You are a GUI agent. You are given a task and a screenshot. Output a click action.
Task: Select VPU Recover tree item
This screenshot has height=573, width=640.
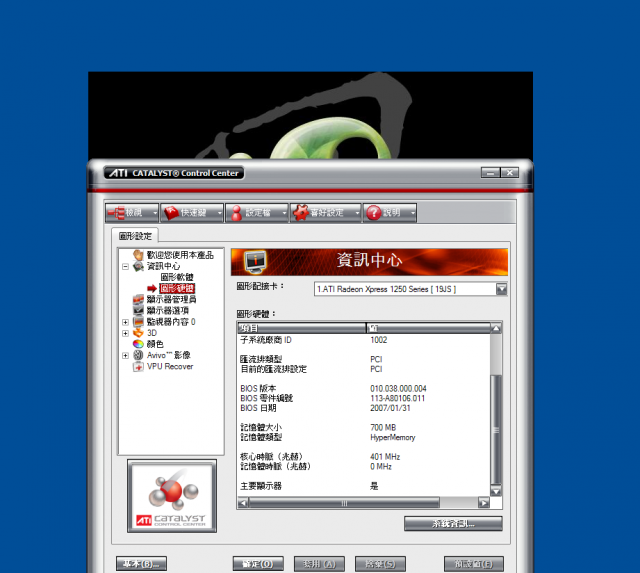(x=170, y=366)
